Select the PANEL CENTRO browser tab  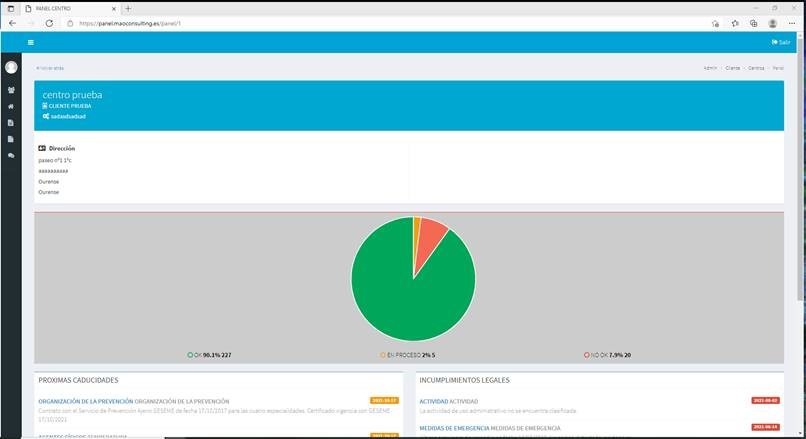point(60,8)
